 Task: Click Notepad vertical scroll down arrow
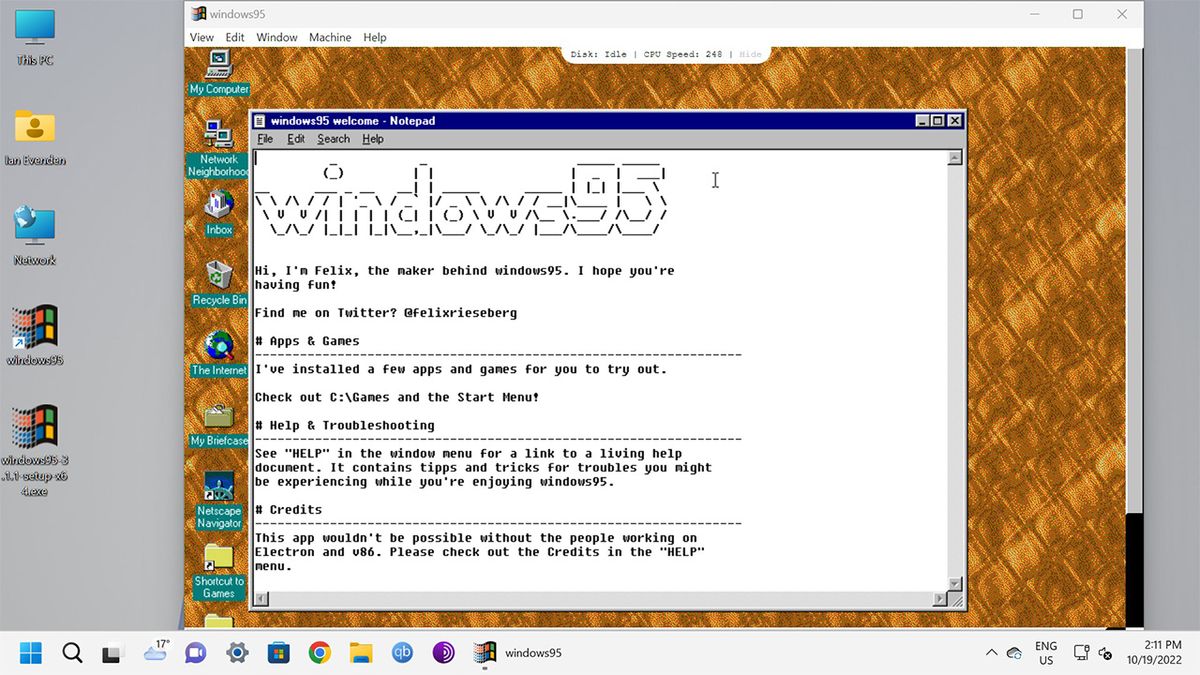tap(955, 583)
